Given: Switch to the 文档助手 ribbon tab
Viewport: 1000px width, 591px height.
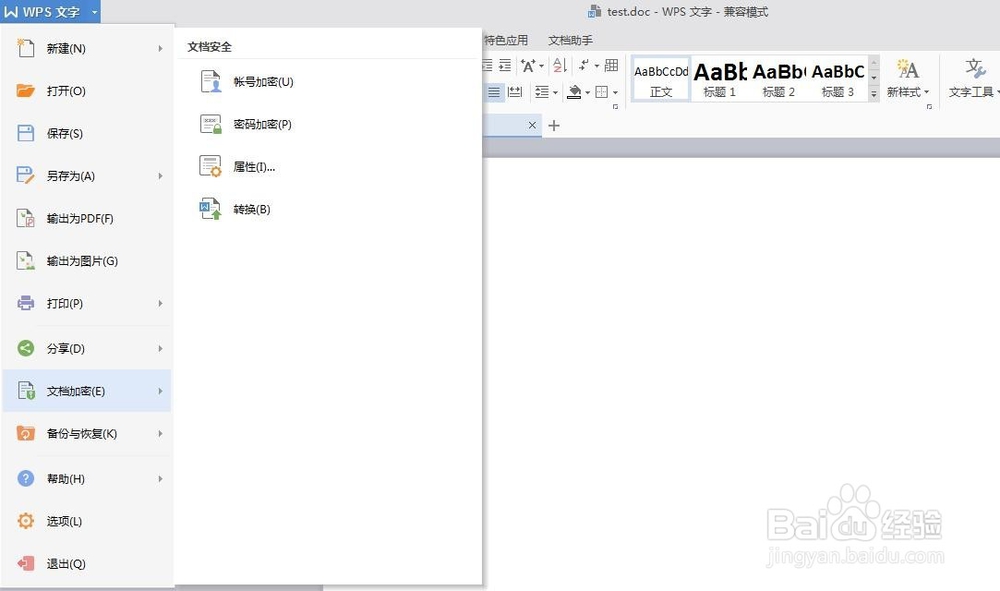Looking at the screenshot, I should (x=571, y=40).
